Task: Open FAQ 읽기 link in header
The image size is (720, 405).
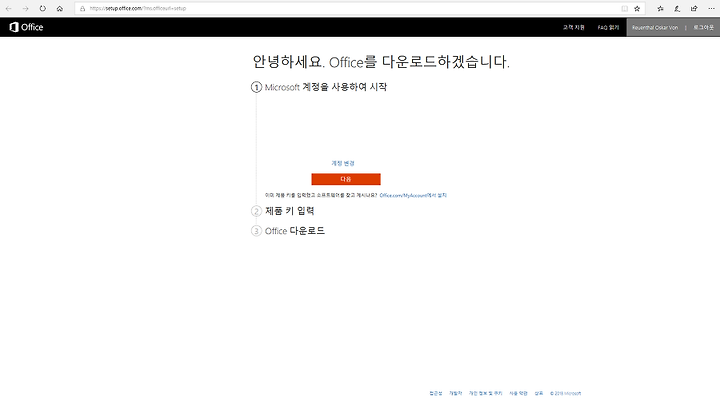Action: [x=608, y=28]
